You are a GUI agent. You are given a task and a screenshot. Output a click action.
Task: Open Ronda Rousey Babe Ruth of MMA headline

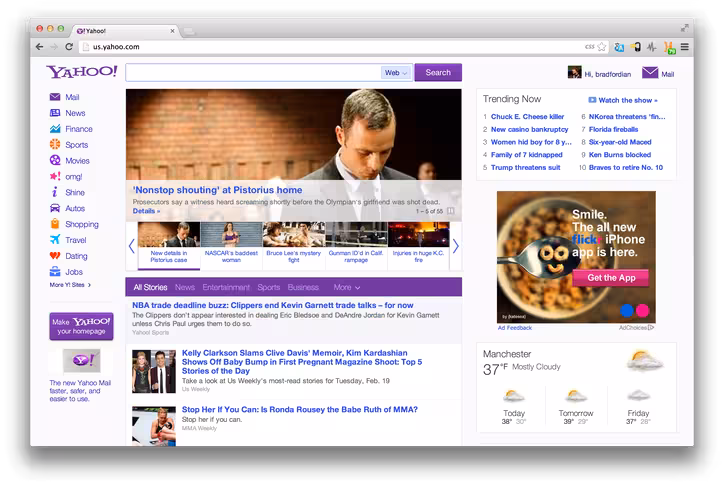click(300, 410)
